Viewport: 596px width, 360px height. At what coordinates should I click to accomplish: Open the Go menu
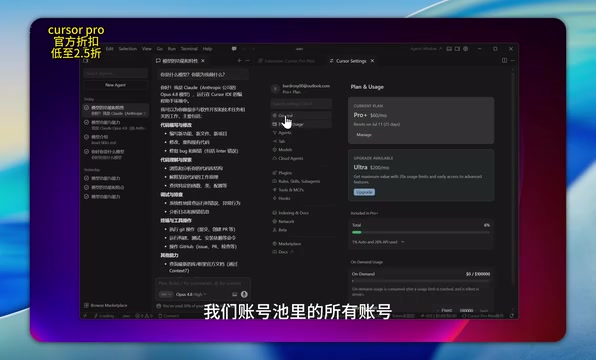[x=160, y=49]
